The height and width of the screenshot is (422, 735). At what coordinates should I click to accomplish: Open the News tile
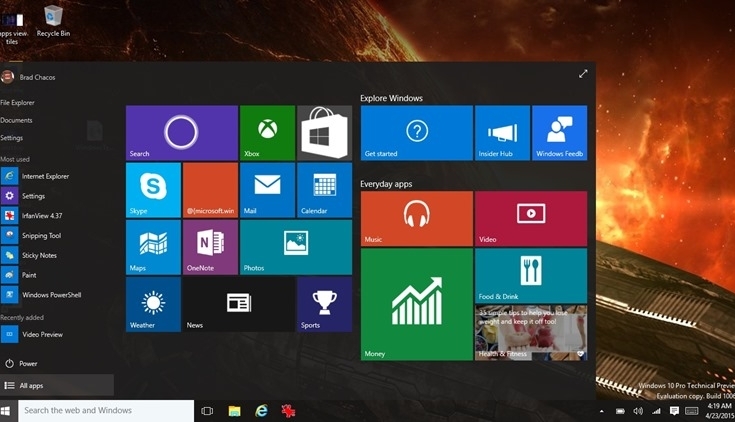[x=239, y=304]
